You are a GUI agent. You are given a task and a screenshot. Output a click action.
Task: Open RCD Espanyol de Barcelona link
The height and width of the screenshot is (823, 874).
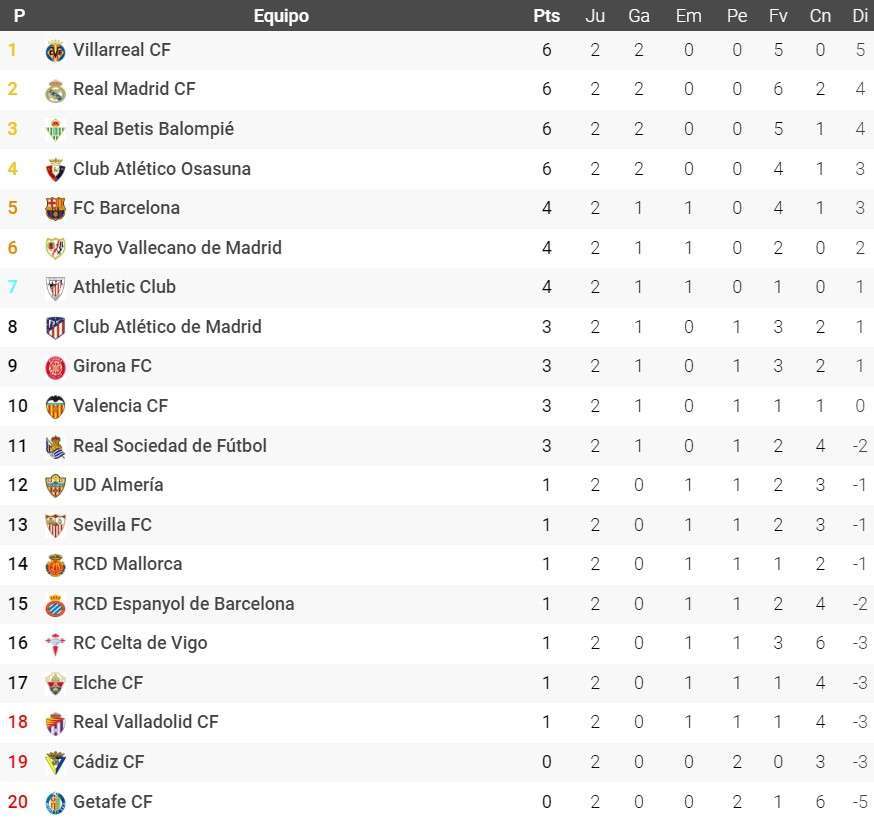coord(184,604)
